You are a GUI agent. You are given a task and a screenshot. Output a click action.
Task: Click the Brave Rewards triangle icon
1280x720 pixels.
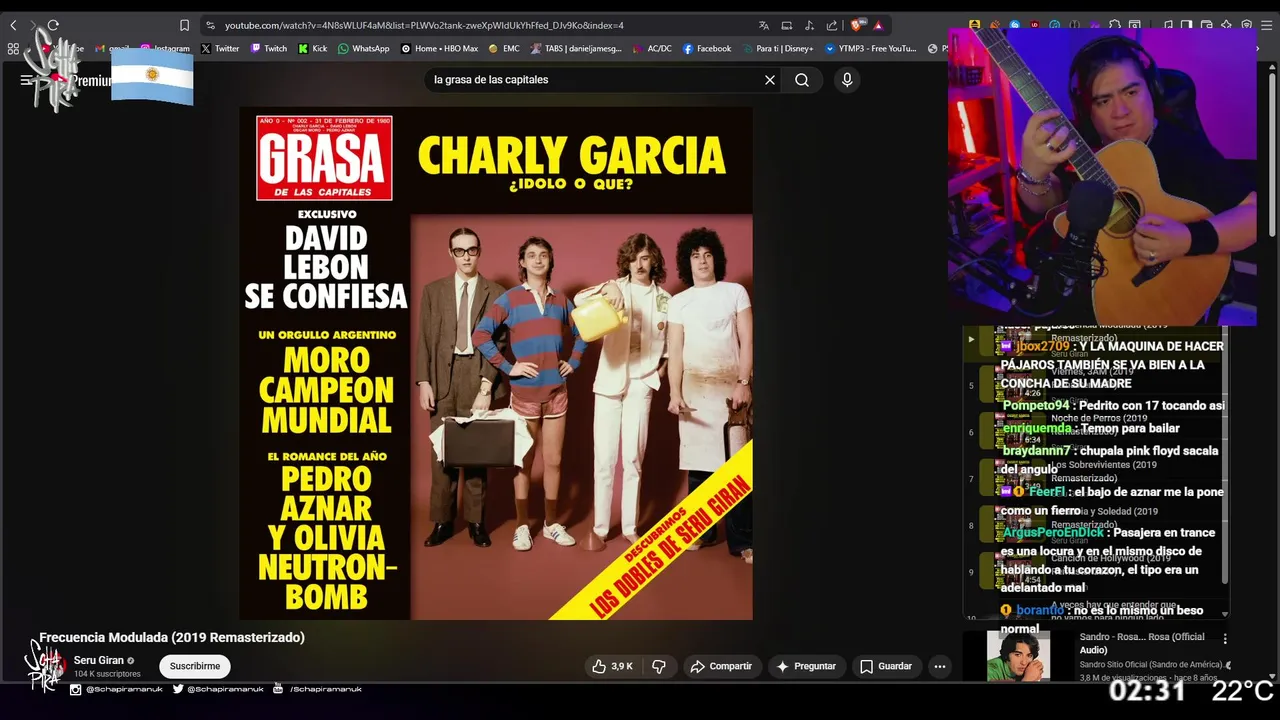point(878,25)
